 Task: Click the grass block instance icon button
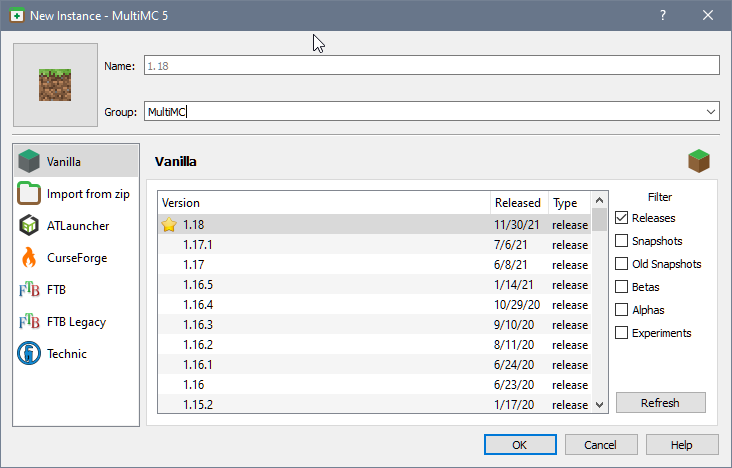point(56,85)
